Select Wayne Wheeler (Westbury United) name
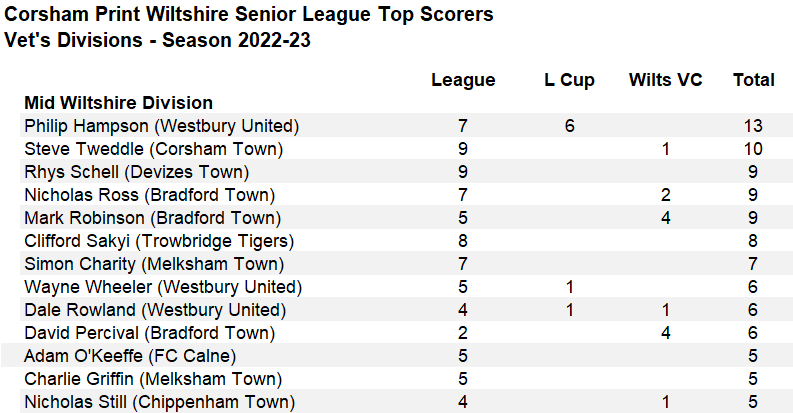The image size is (793, 413). [x=163, y=287]
